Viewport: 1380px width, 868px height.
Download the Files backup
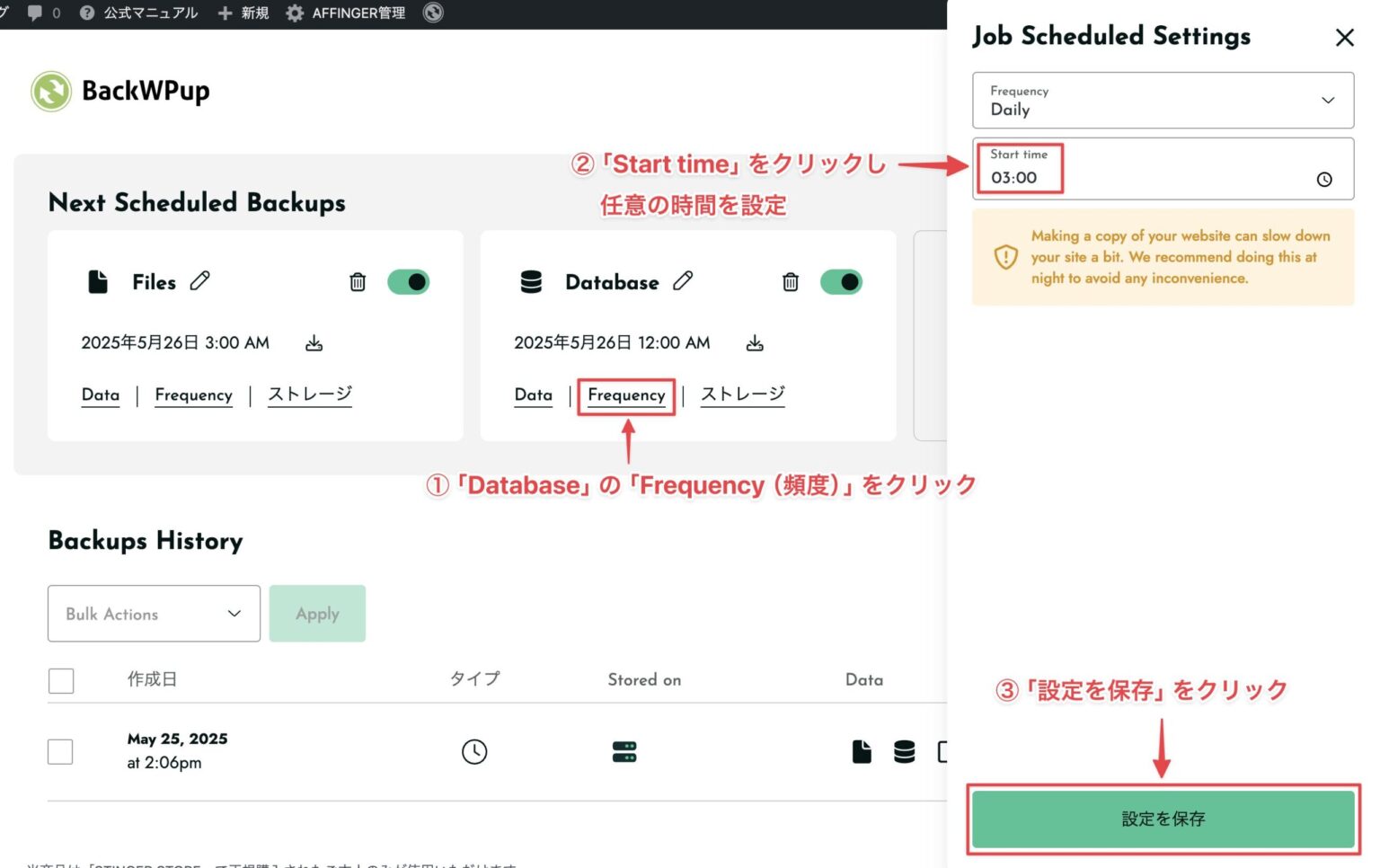[x=314, y=342]
